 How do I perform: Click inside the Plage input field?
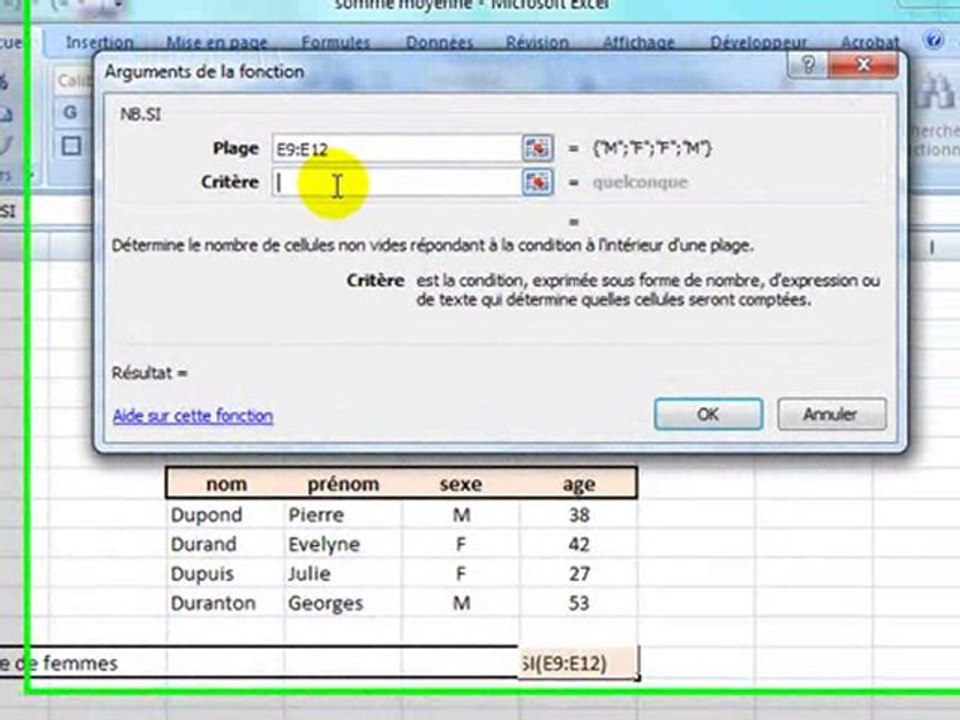396,149
